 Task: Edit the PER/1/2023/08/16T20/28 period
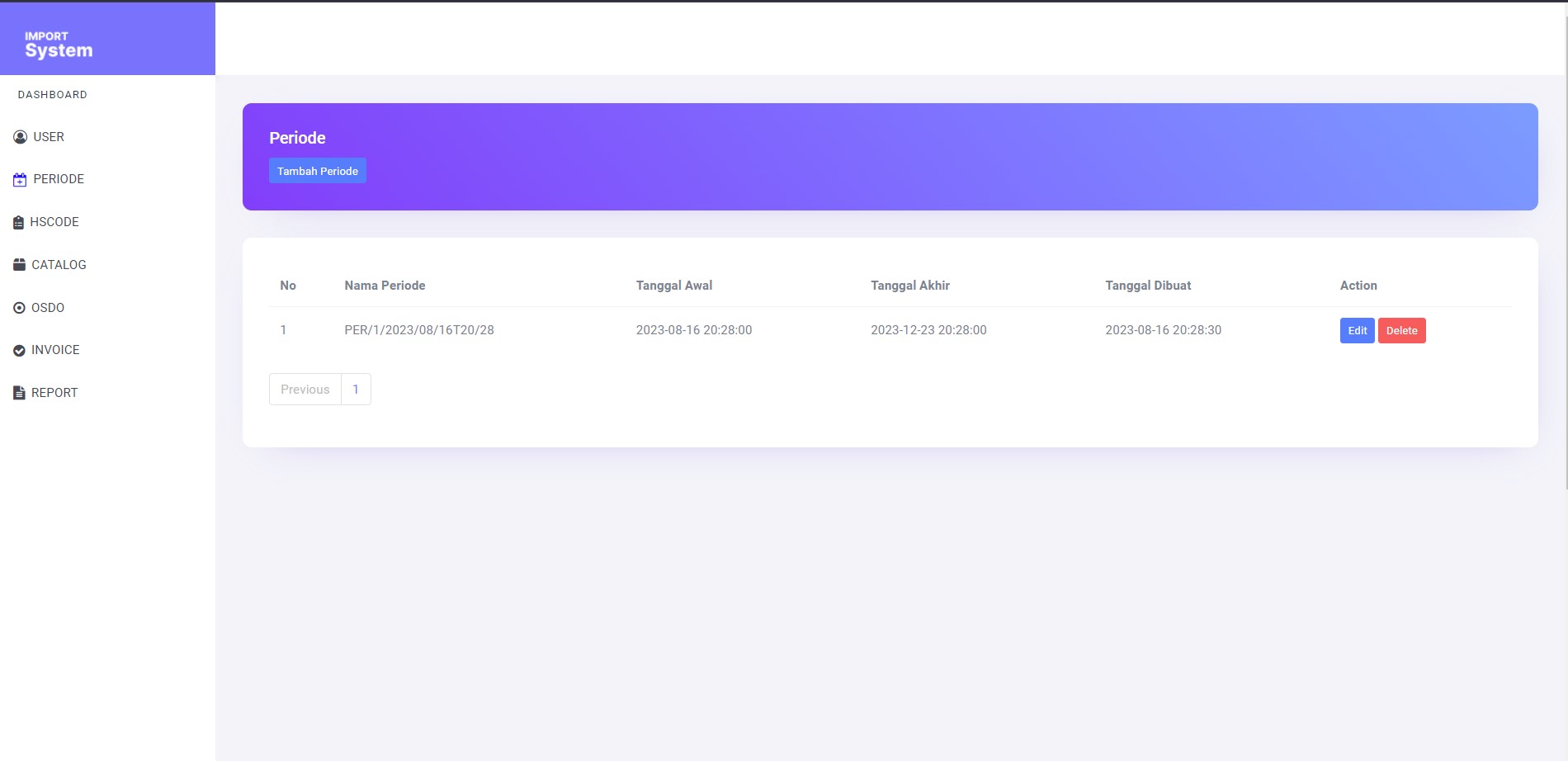click(x=1357, y=331)
